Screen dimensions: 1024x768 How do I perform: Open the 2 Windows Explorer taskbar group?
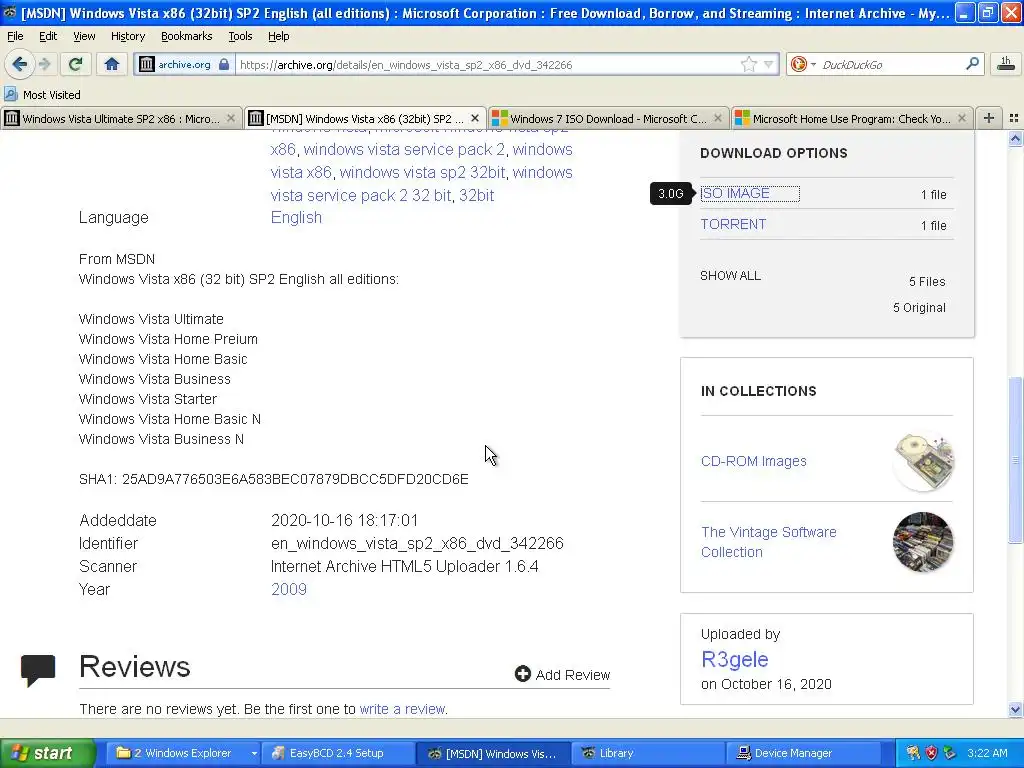pyautogui.click(x=182, y=753)
